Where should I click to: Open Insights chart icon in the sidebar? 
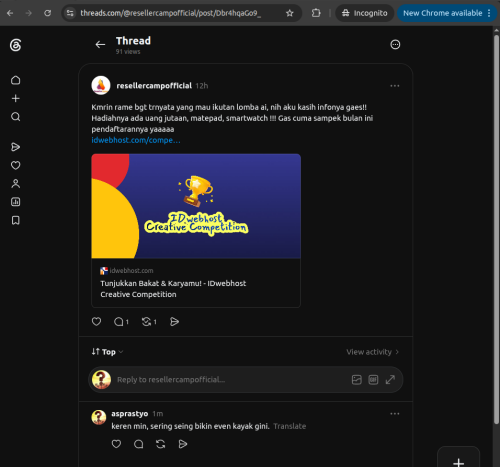(15, 202)
